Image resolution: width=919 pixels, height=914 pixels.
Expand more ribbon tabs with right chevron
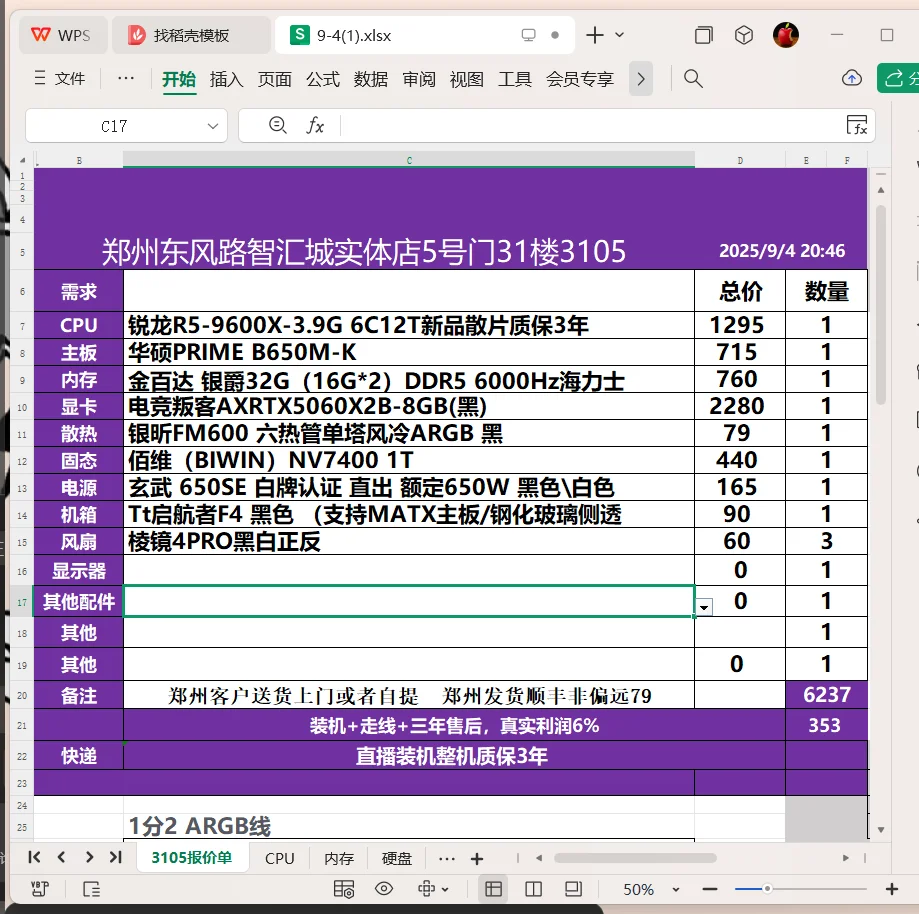tap(641, 79)
